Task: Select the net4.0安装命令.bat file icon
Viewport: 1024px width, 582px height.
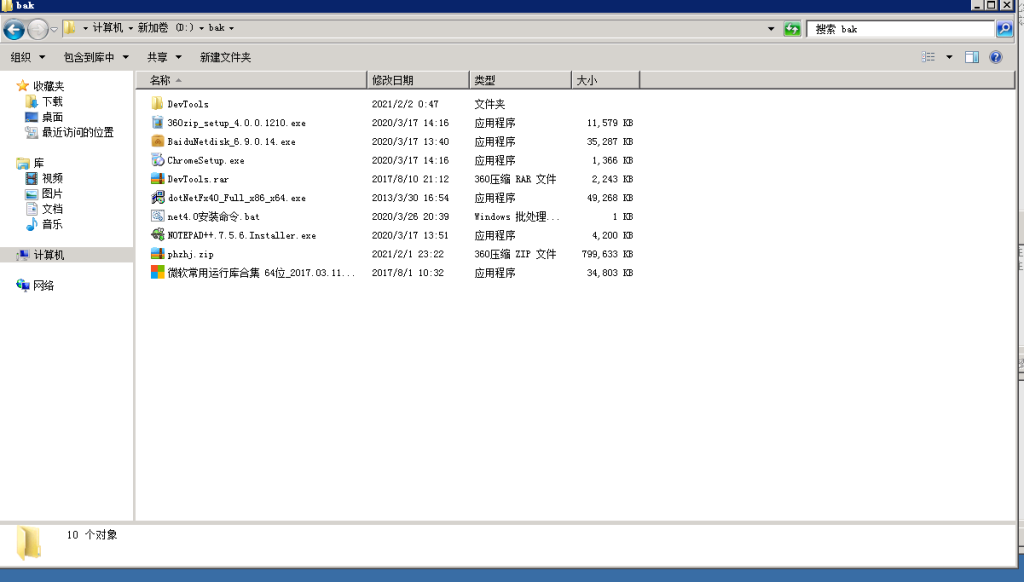Action: point(157,216)
